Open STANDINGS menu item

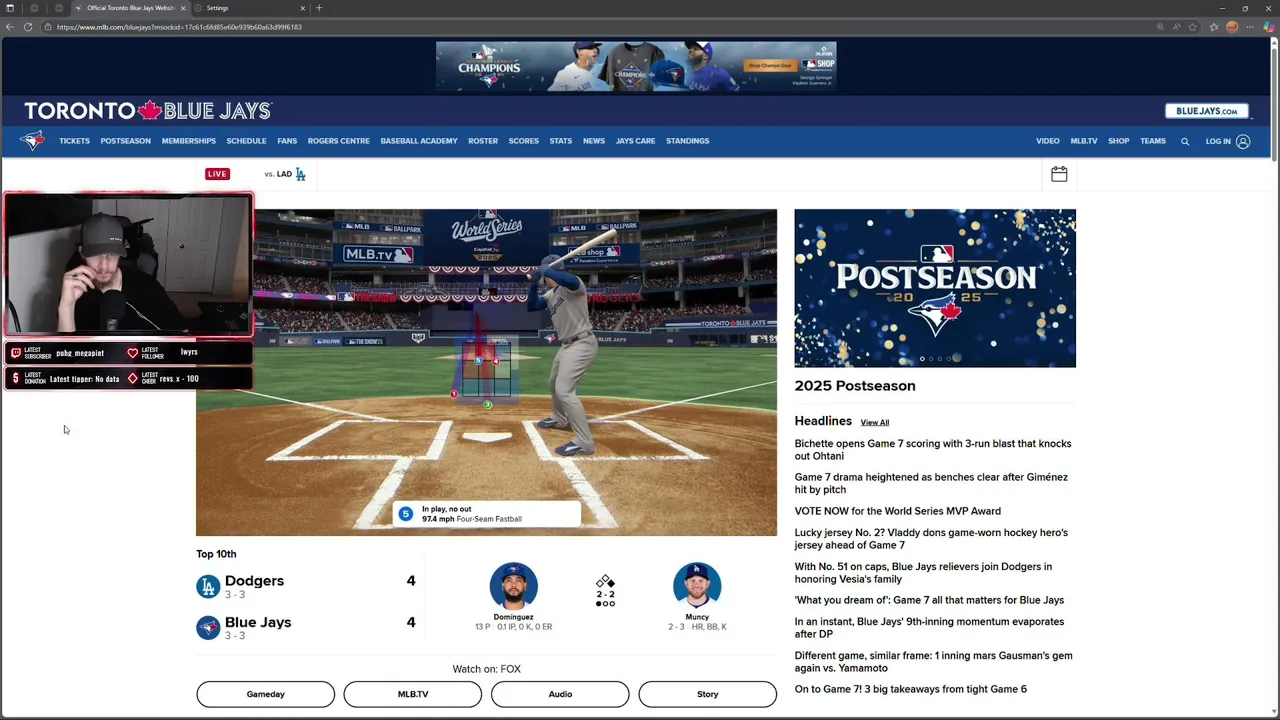[688, 141]
